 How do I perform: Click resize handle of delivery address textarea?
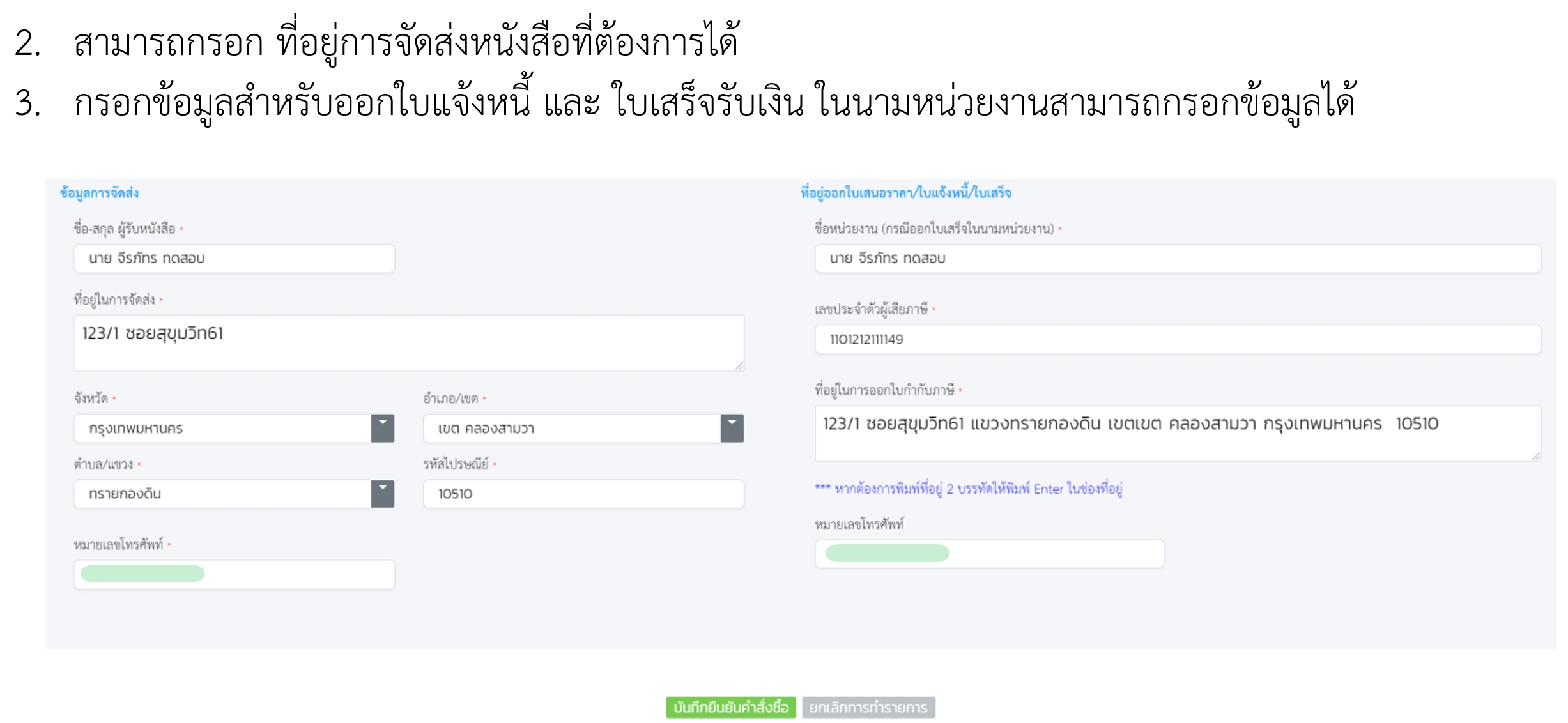pyautogui.click(x=739, y=366)
